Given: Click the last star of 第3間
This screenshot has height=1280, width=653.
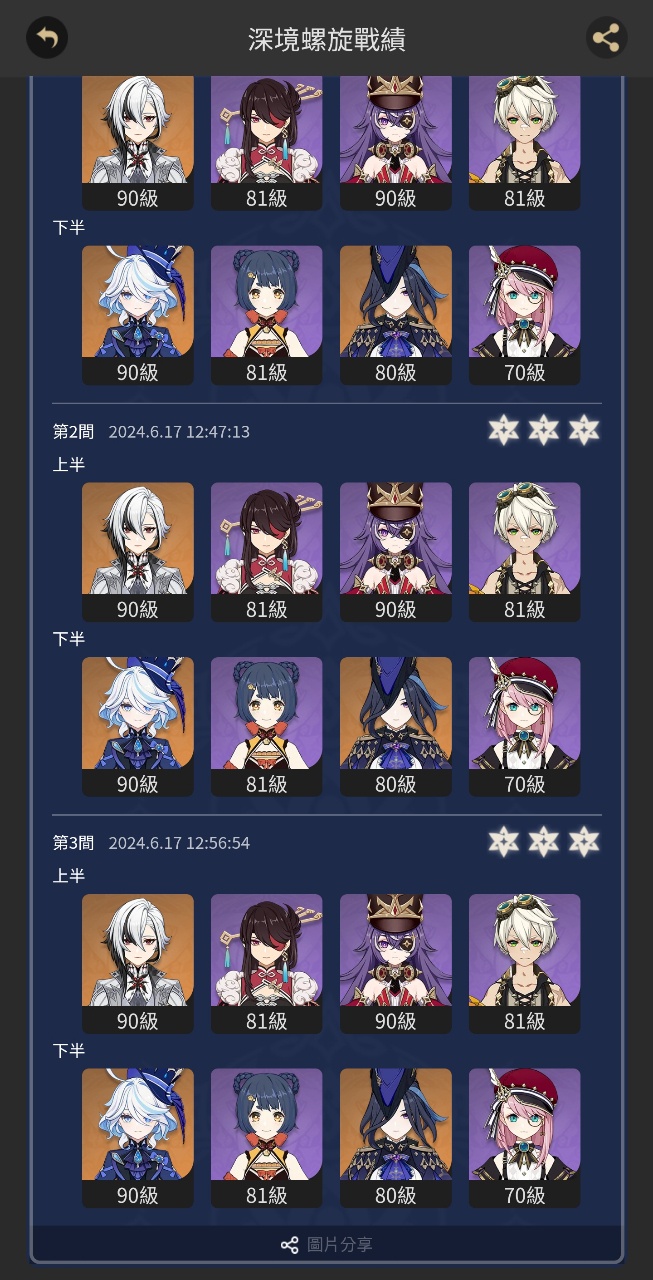Looking at the screenshot, I should click(x=583, y=842).
